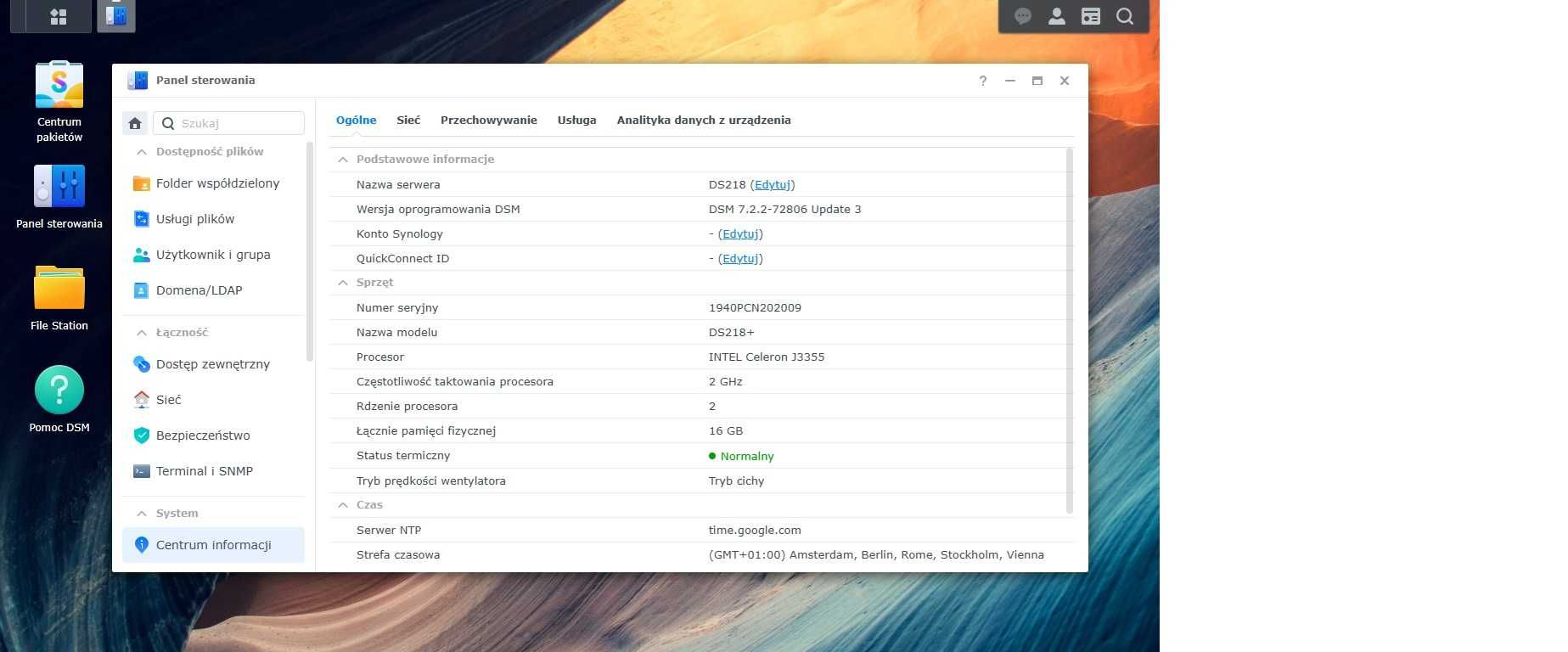Open the user account options icon
This screenshot has width=1568, height=652.
tap(1057, 16)
